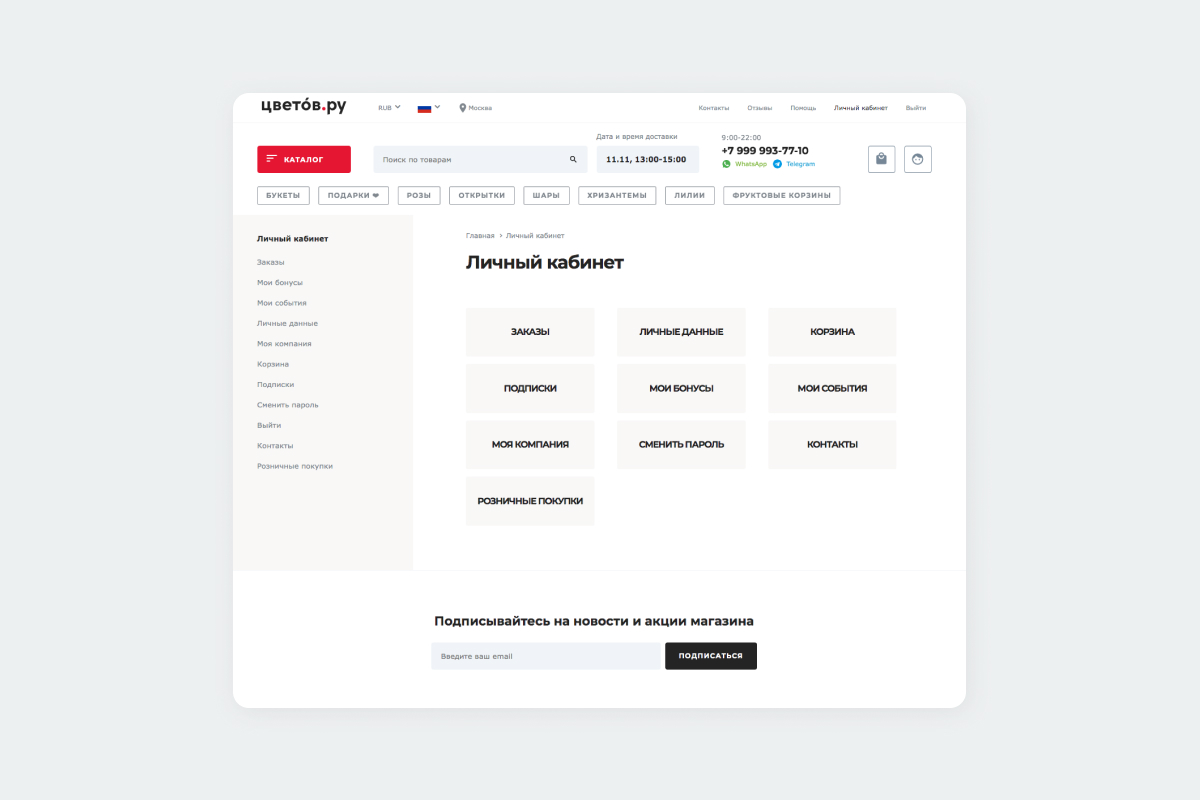Screen dimensions: 1200x800
Task: Select the ШАРЫ category tag
Action: 547,195
